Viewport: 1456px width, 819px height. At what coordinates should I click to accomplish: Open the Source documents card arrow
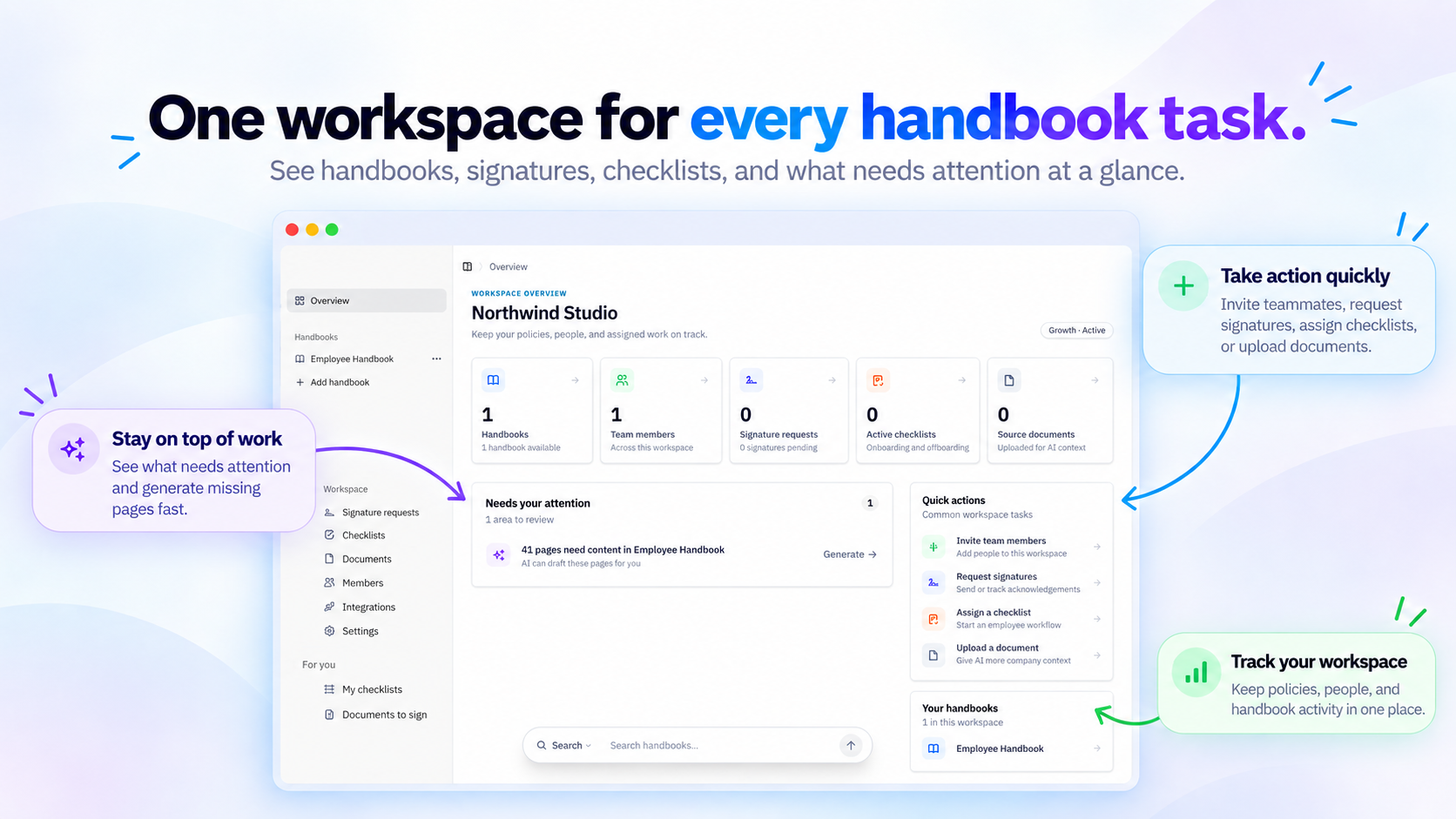pyautogui.click(x=1095, y=380)
